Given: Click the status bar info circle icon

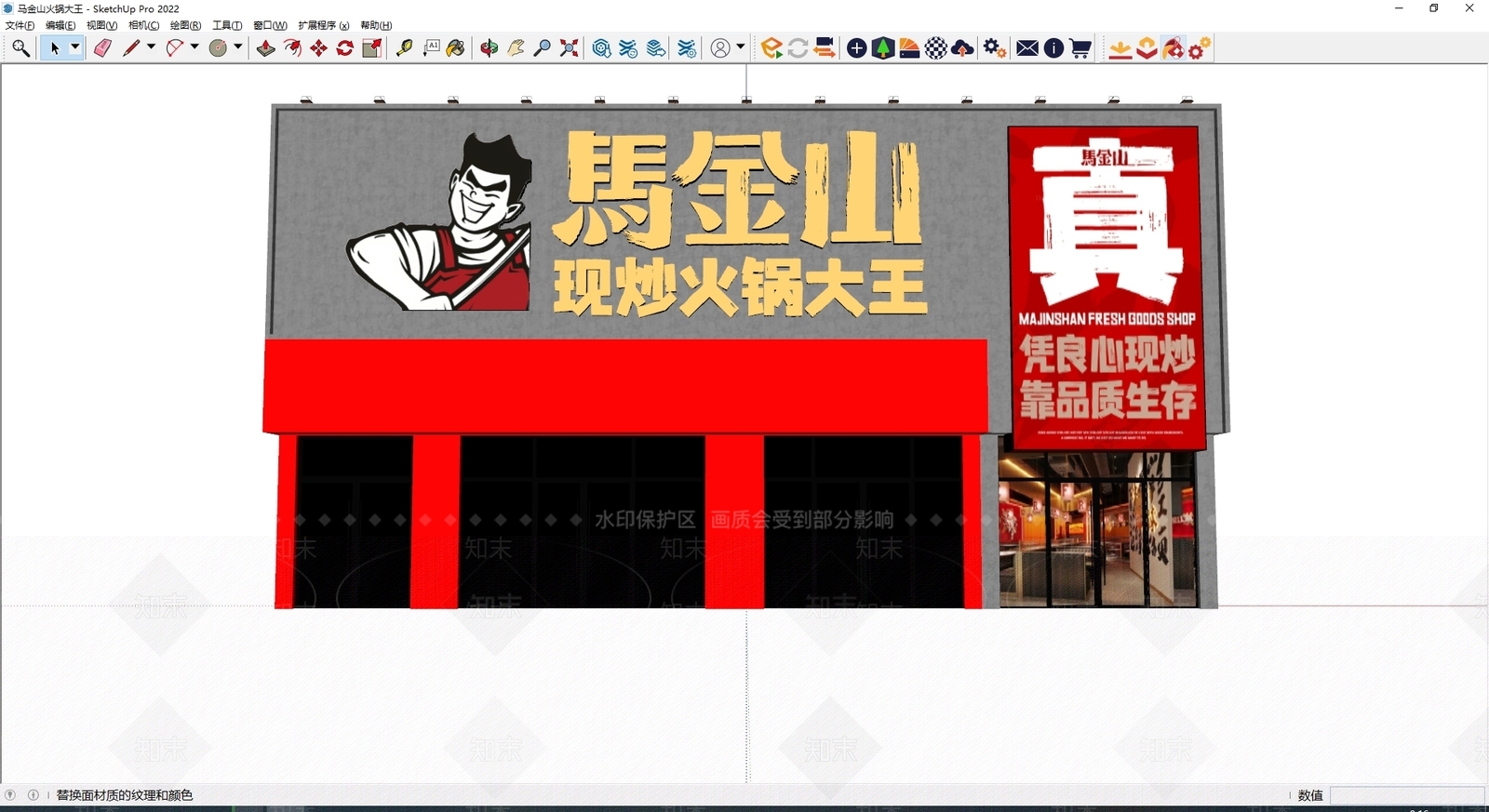Looking at the screenshot, I should coord(34,795).
